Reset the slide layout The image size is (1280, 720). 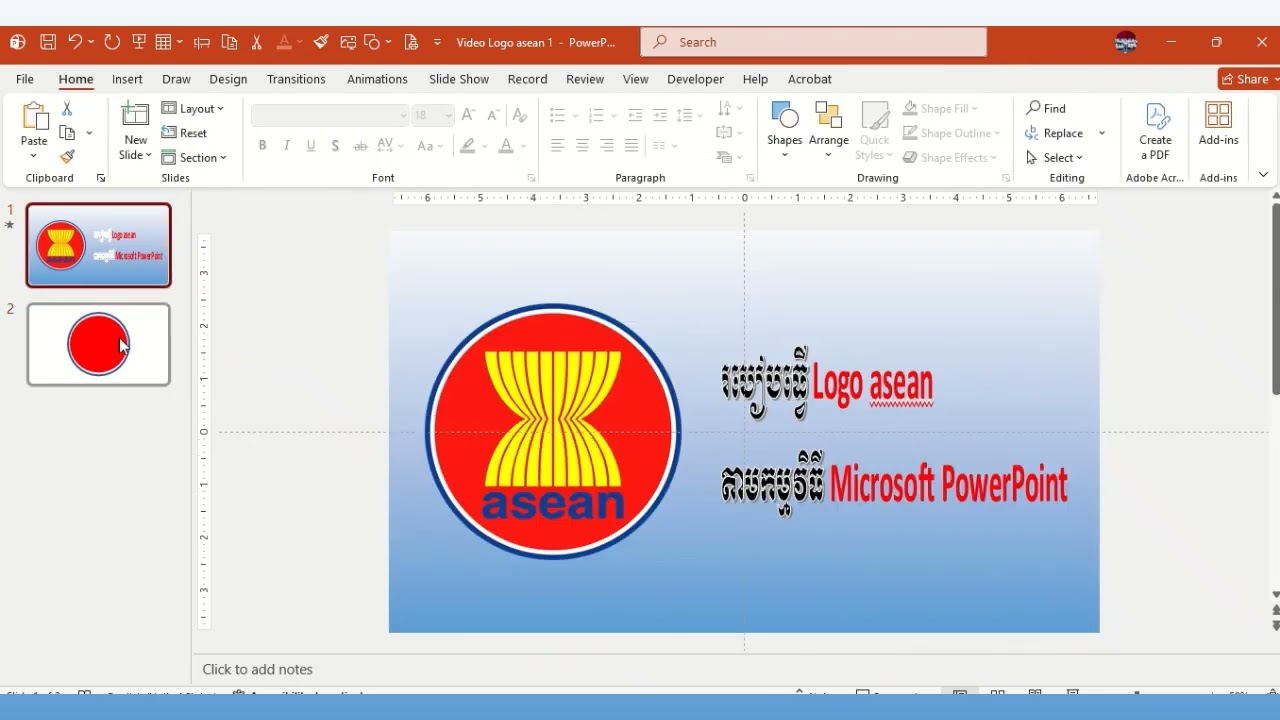point(185,133)
